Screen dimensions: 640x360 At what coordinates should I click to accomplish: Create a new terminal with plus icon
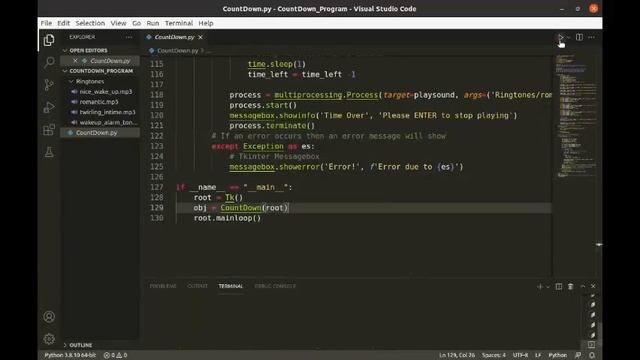[540, 287]
